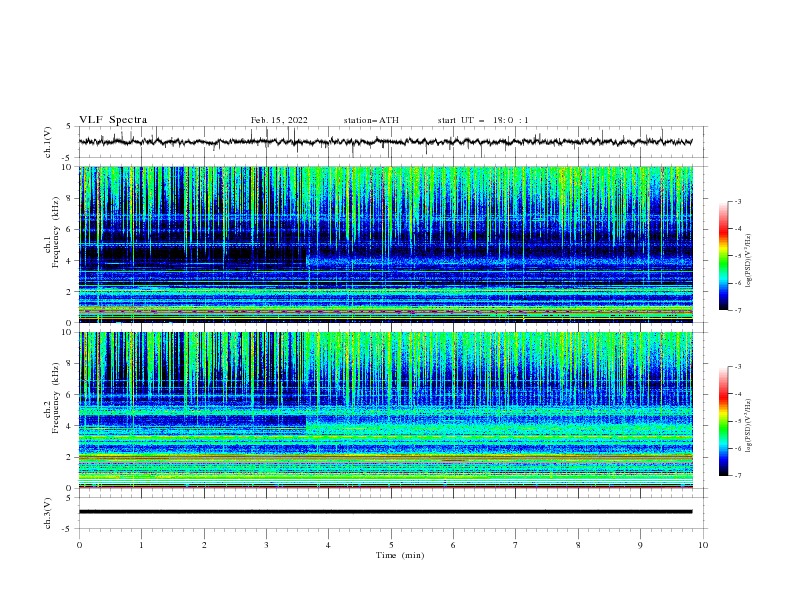Click the lower colorbar "-7" tick label
The image size is (792, 612).
737,476
